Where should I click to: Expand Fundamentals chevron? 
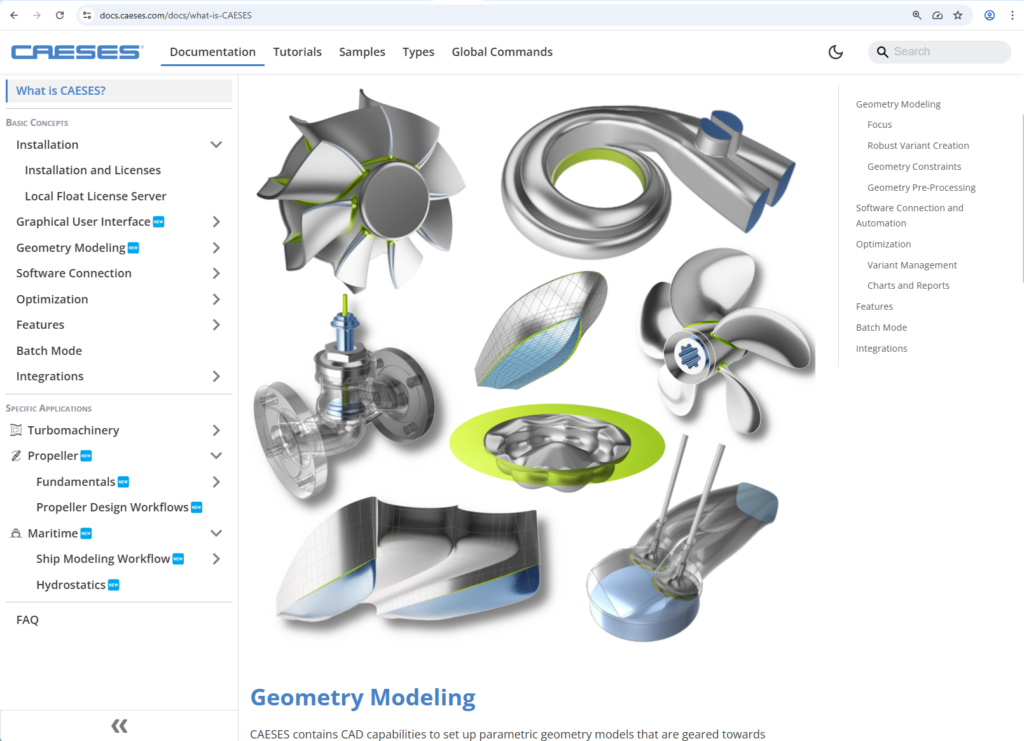pyautogui.click(x=216, y=482)
